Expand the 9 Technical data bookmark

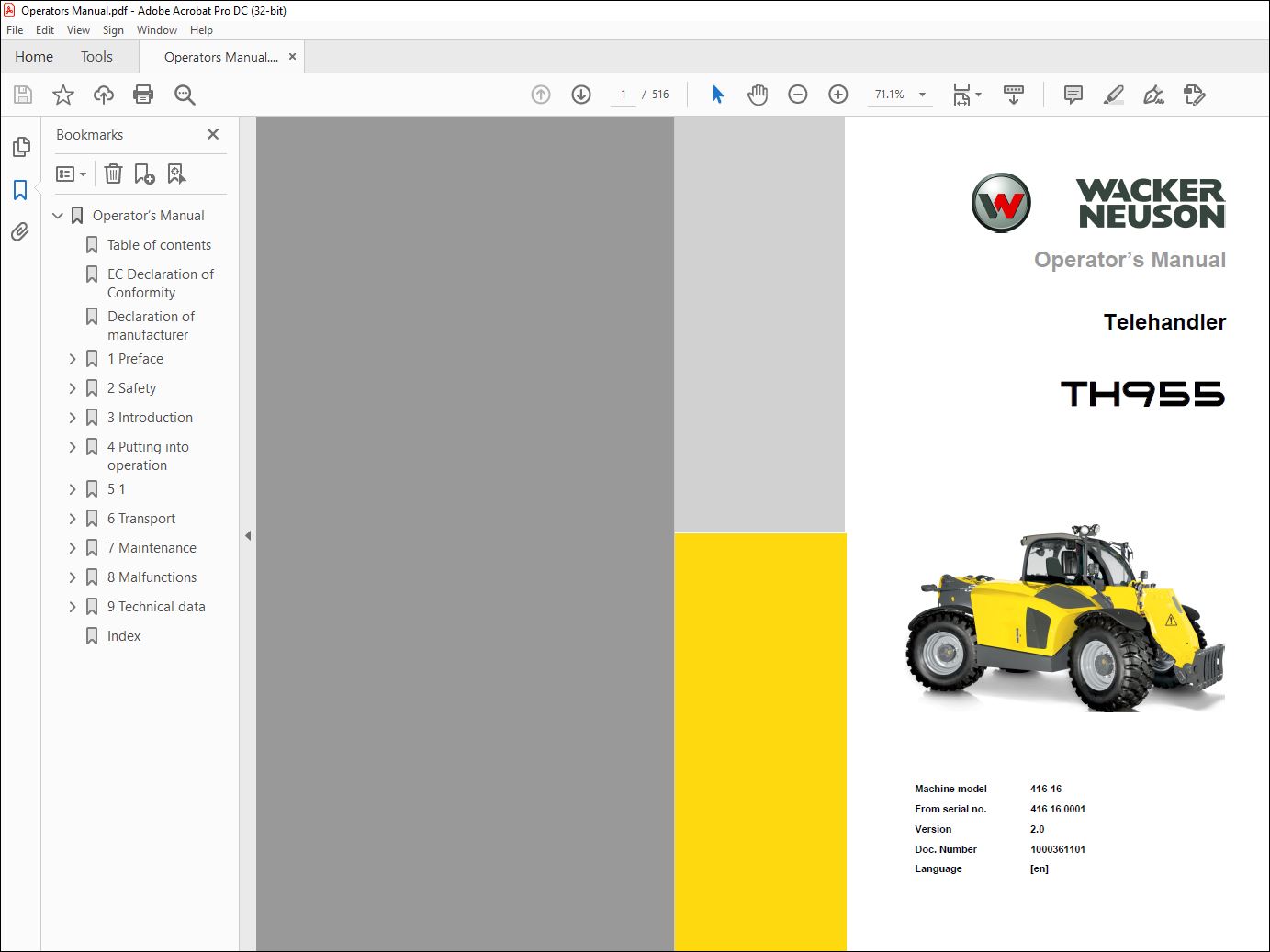73,607
